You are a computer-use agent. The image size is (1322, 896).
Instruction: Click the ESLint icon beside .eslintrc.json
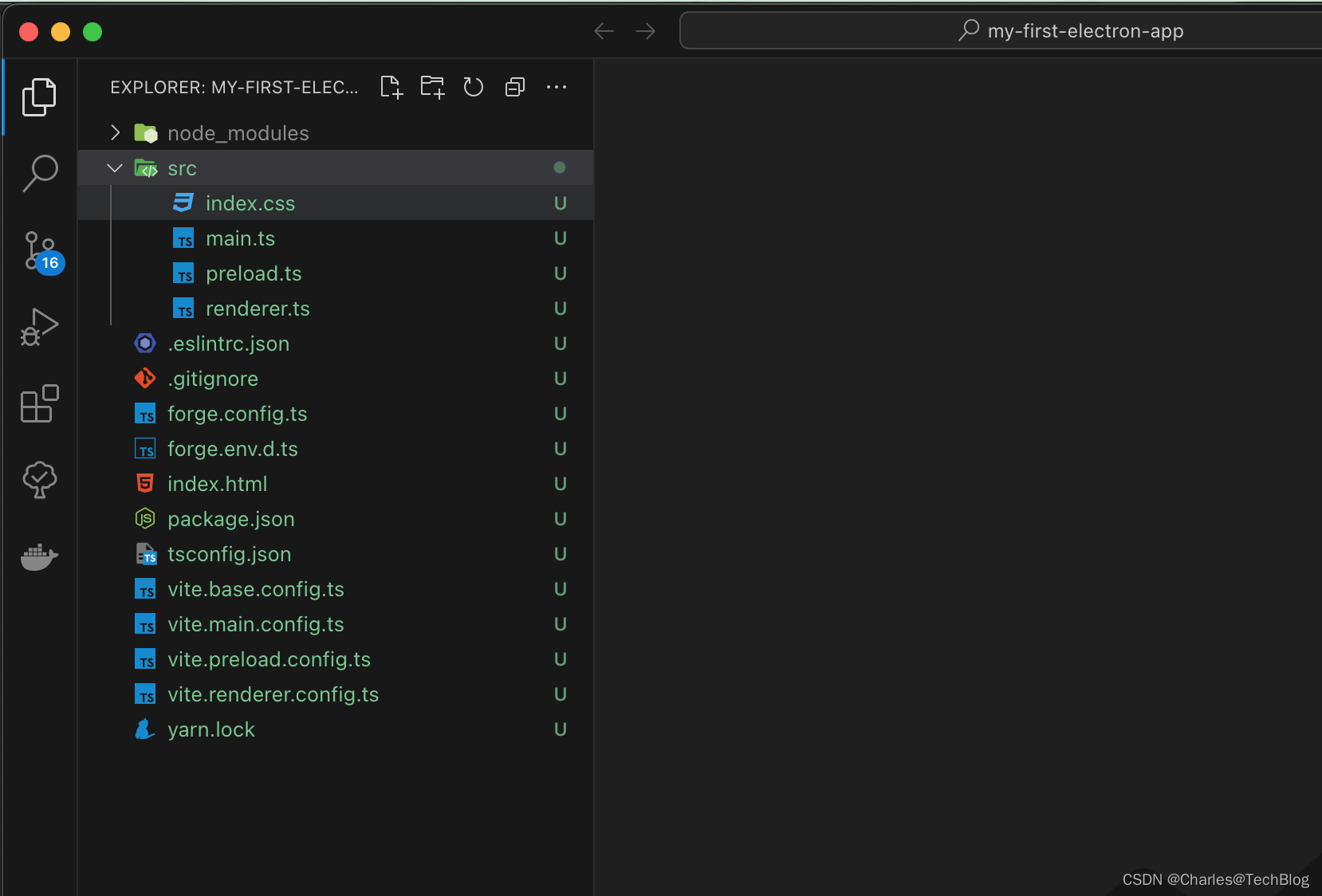click(145, 343)
